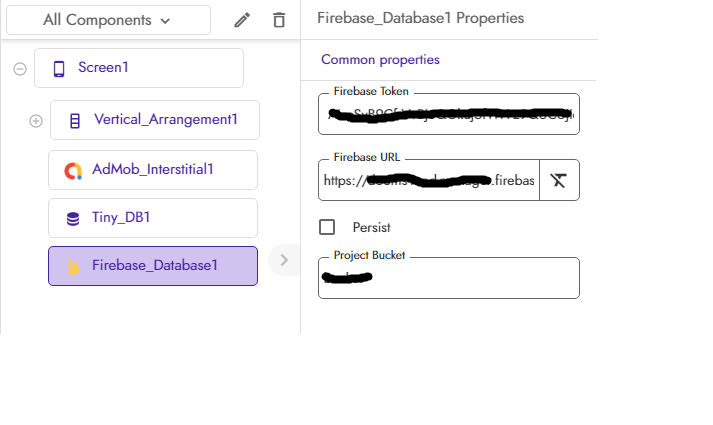Image resolution: width=713 pixels, height=425 pixels.
Task: Click the Tiny_DB1 database icon
Action: tap(73, 218)
